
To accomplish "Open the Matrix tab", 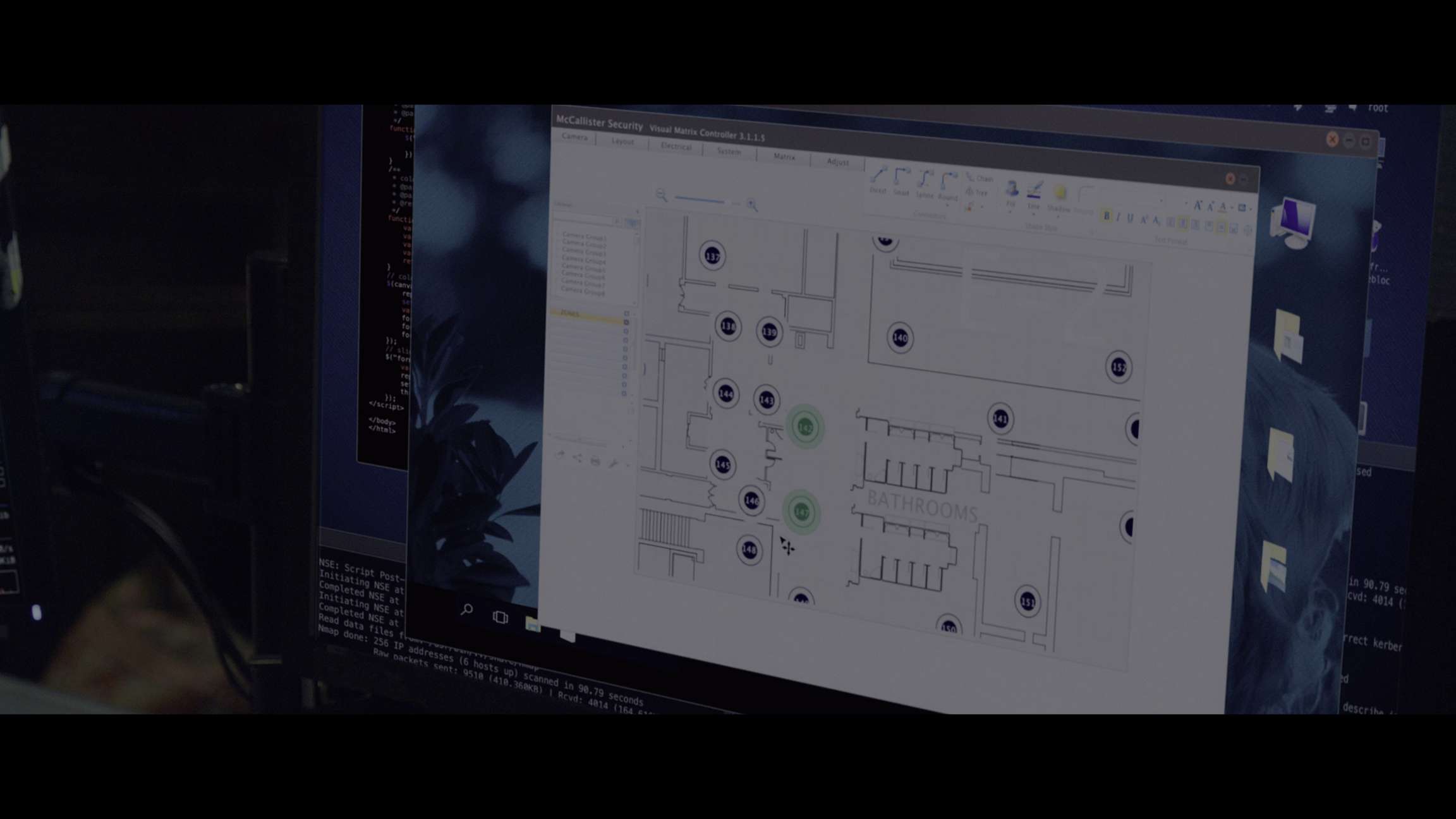I will coord(784,157).
